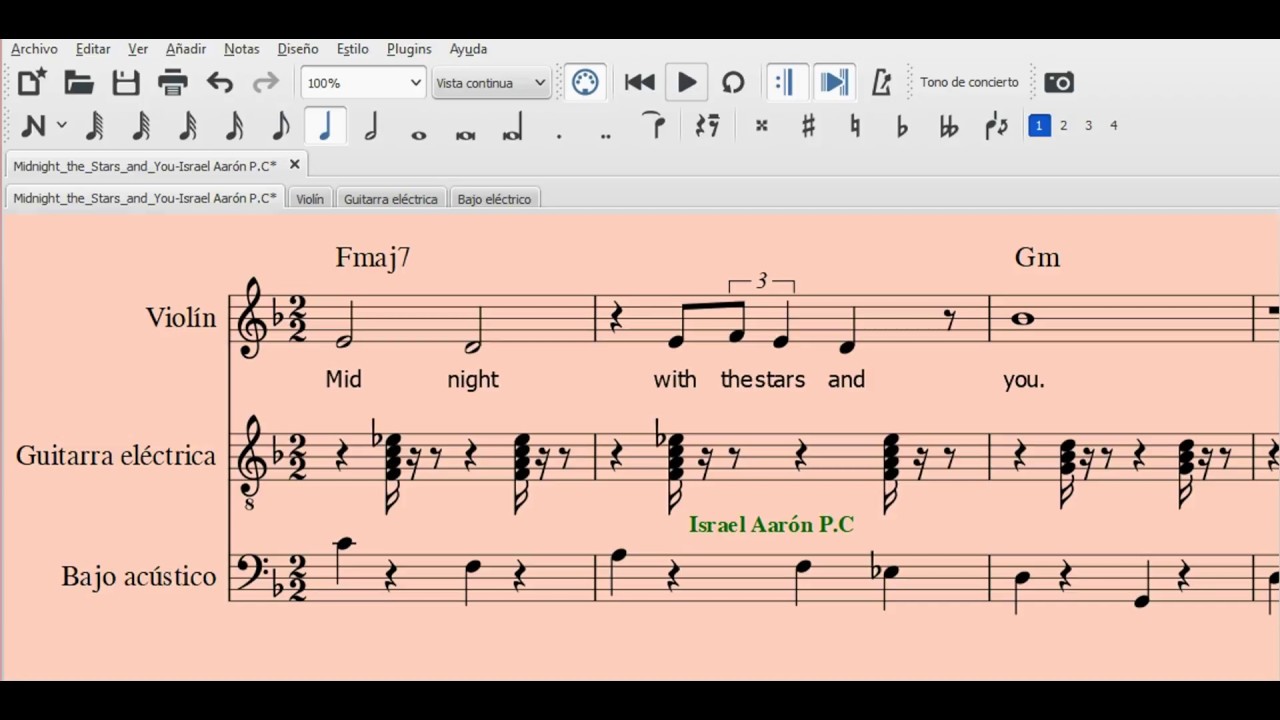Open the Notas menu
This screenshot has height=720, width=1280.
(242, 49)
